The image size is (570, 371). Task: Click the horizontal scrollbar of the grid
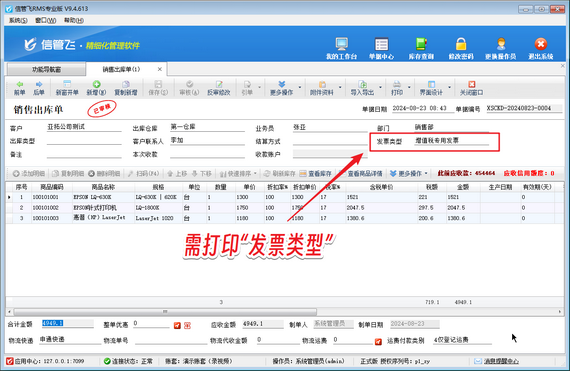165,312
